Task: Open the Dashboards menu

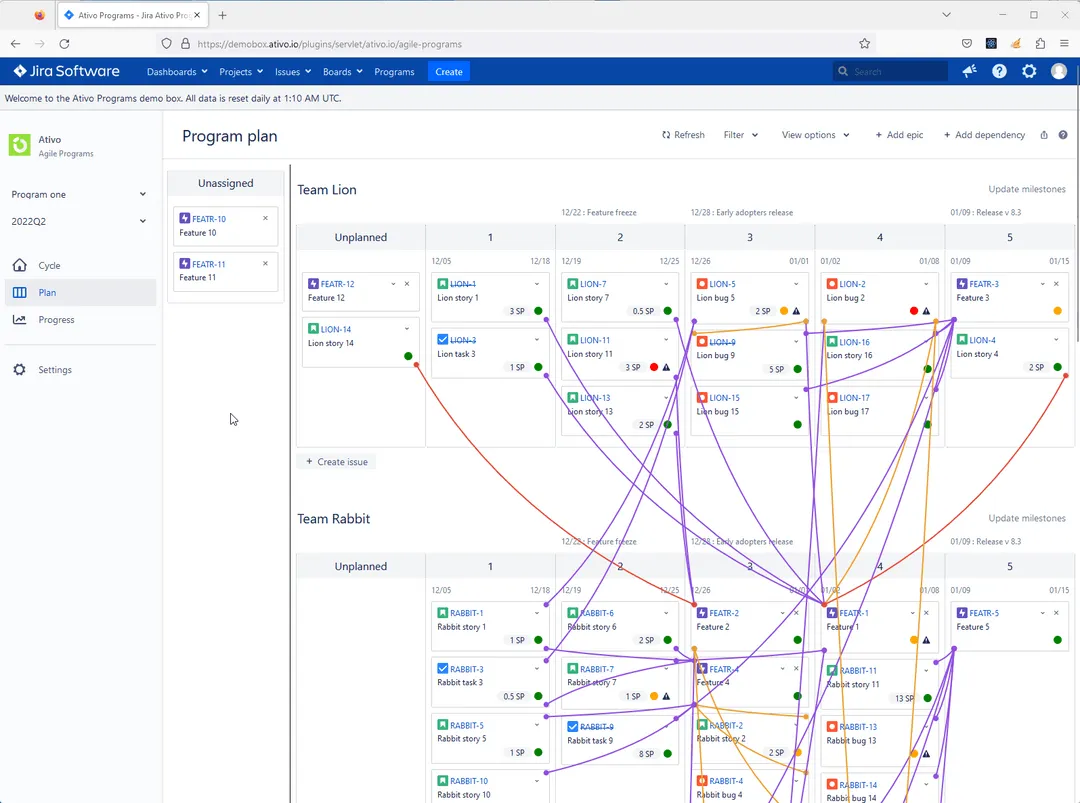Action: 177,72
